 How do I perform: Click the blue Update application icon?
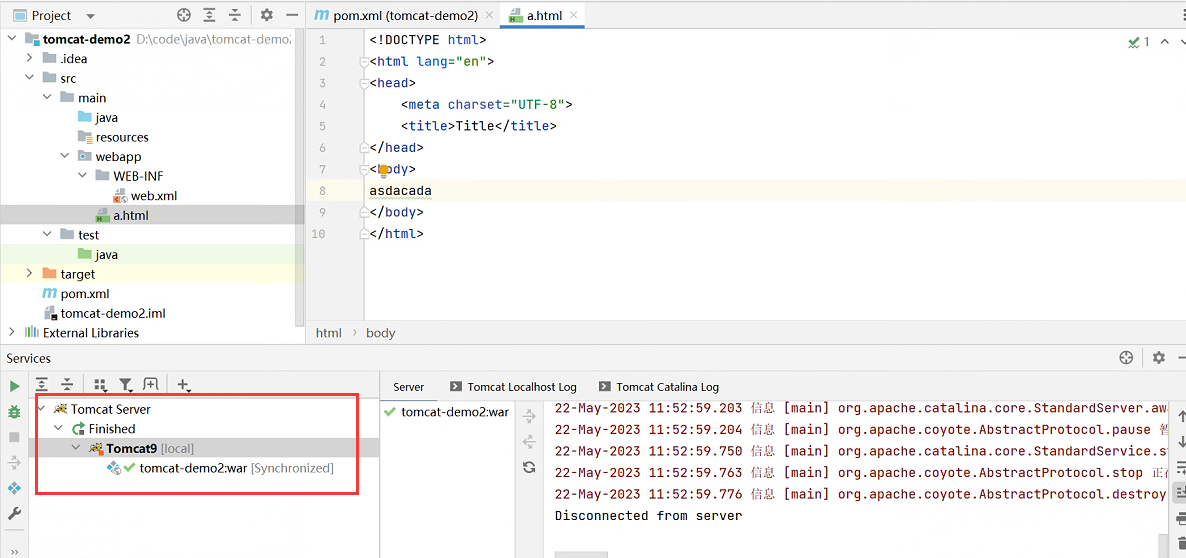pos(14,488)
